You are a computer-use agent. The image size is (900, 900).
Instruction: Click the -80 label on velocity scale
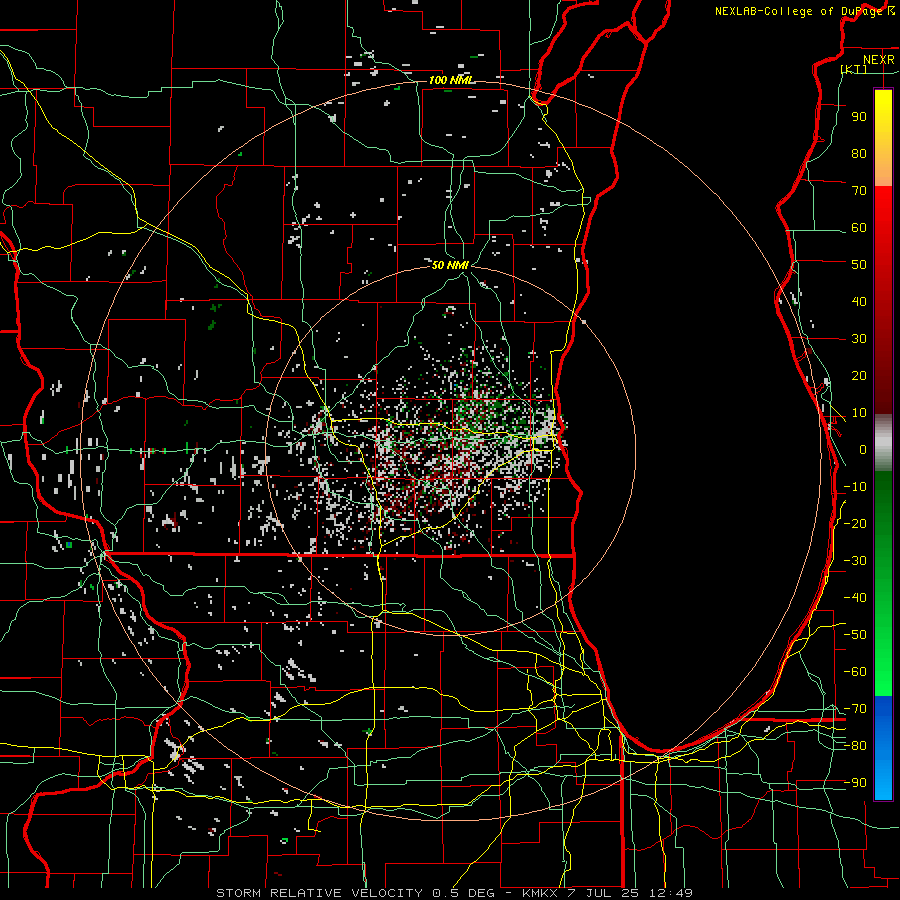pyautogui.click(x=855, y=746)
